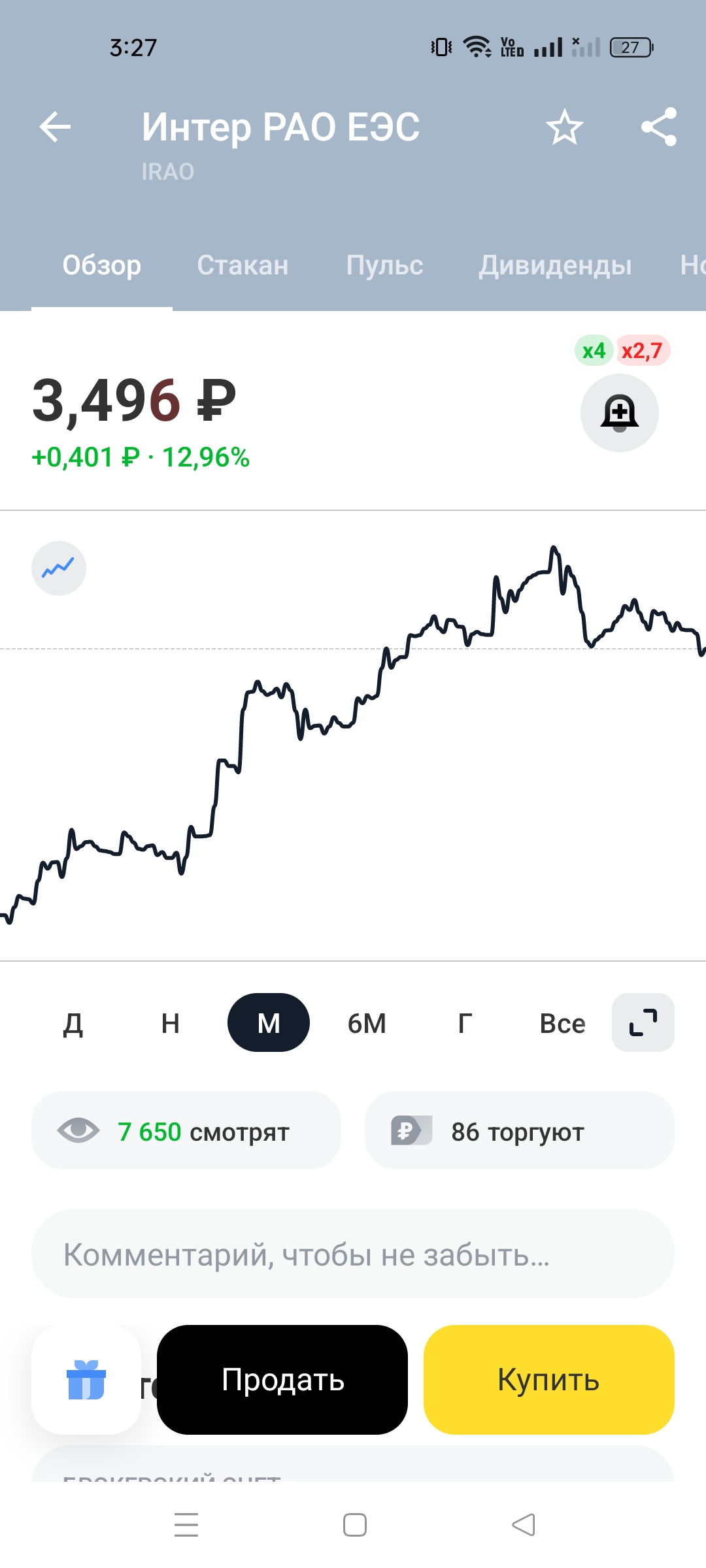
Task: Tap the Android recent apps icon
Action: pos(186,1525)
